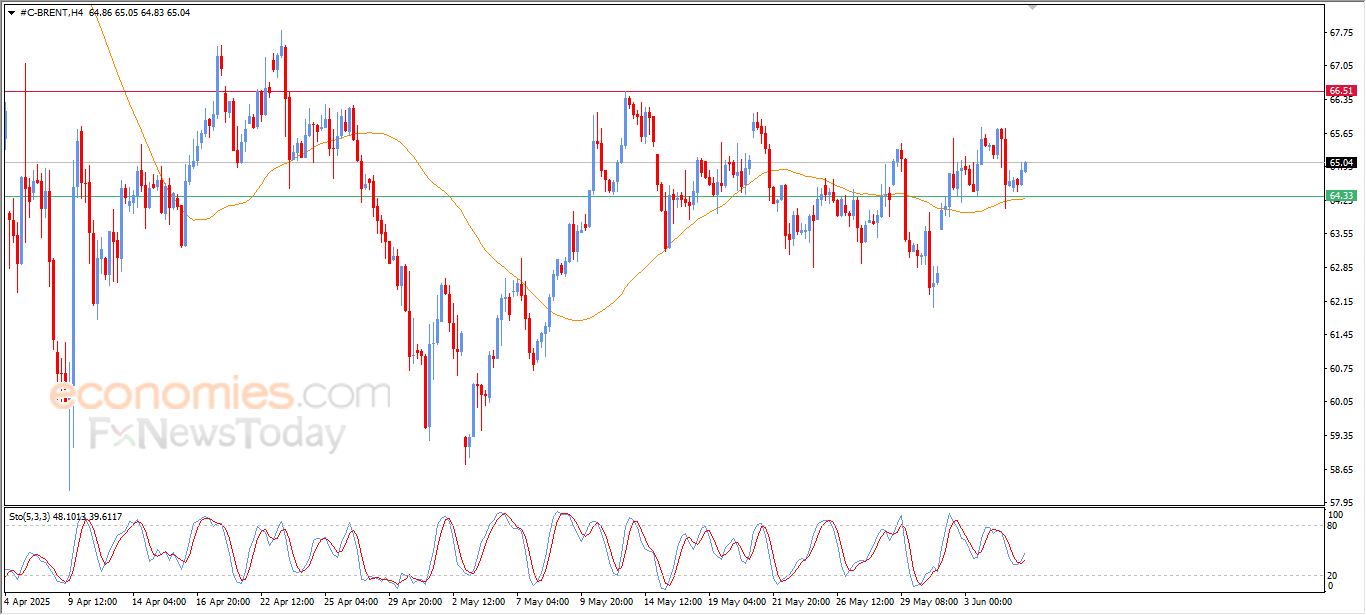The width and height of the screenshot is (1366, 615).
Task: Click the chart shift triangle marker at top
Action: [x=1033, y=7]
